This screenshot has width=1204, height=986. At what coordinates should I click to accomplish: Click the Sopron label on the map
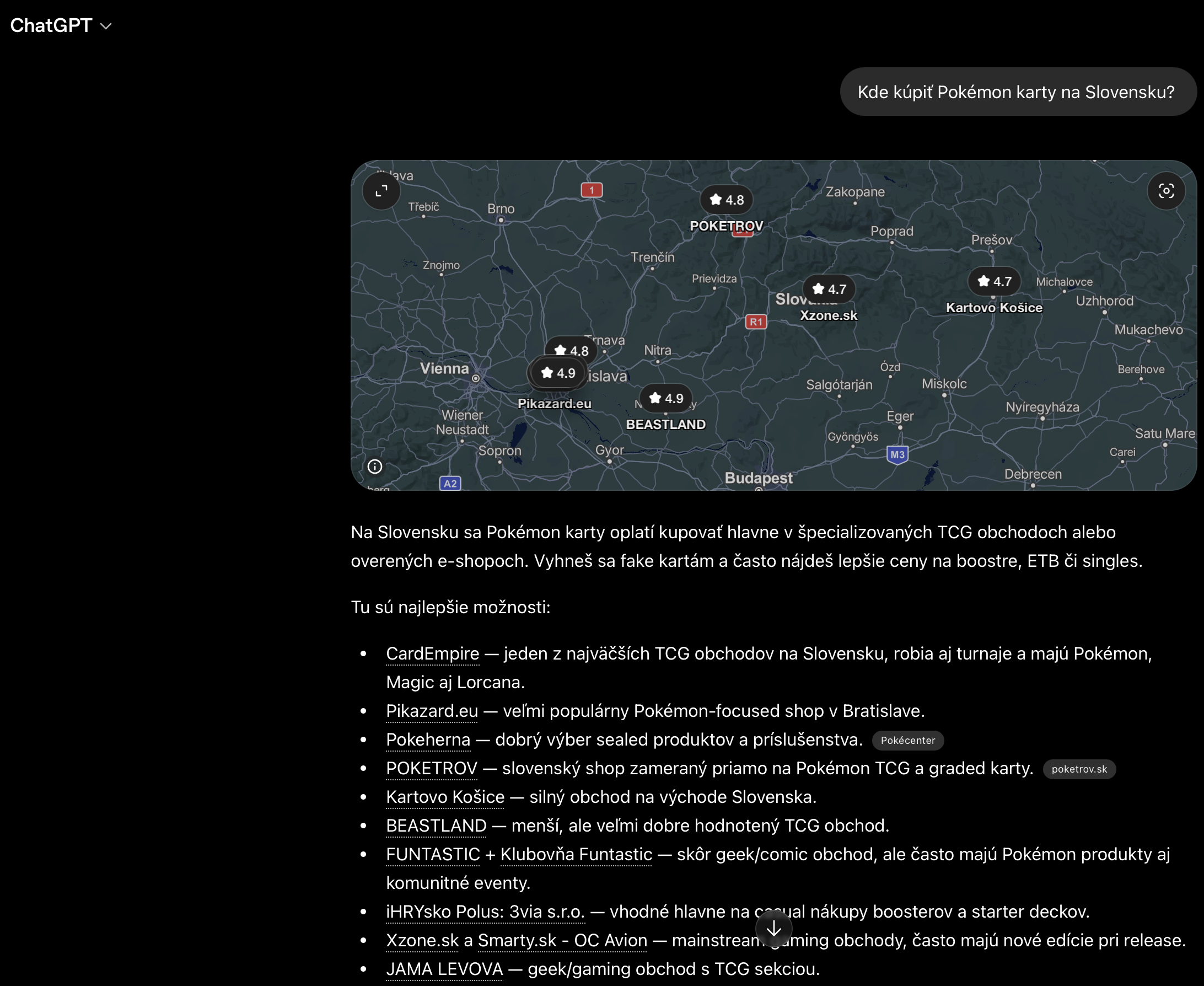coord(499,451)
